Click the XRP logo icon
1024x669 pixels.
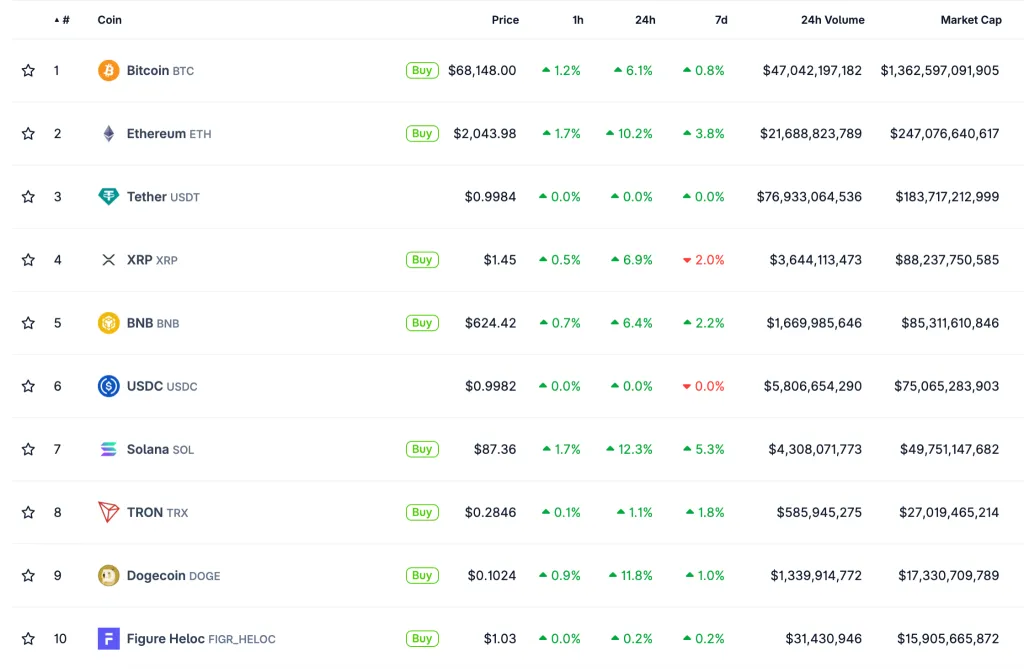(x=108, y=260)
